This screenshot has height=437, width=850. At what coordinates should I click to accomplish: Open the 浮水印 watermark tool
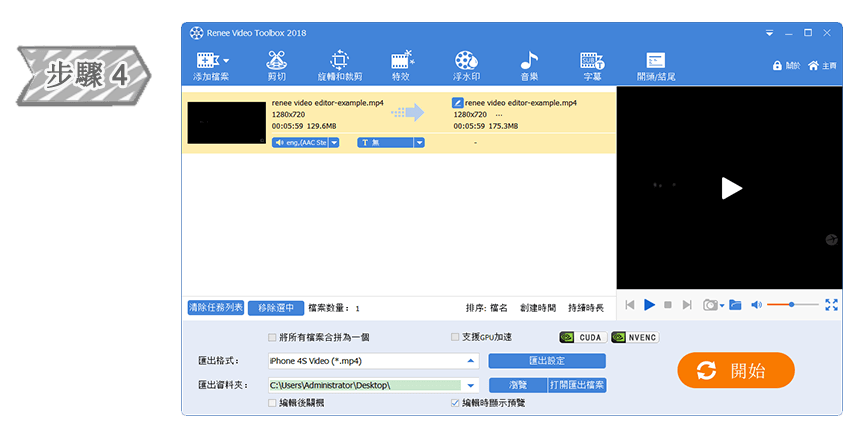pos(466,66)
